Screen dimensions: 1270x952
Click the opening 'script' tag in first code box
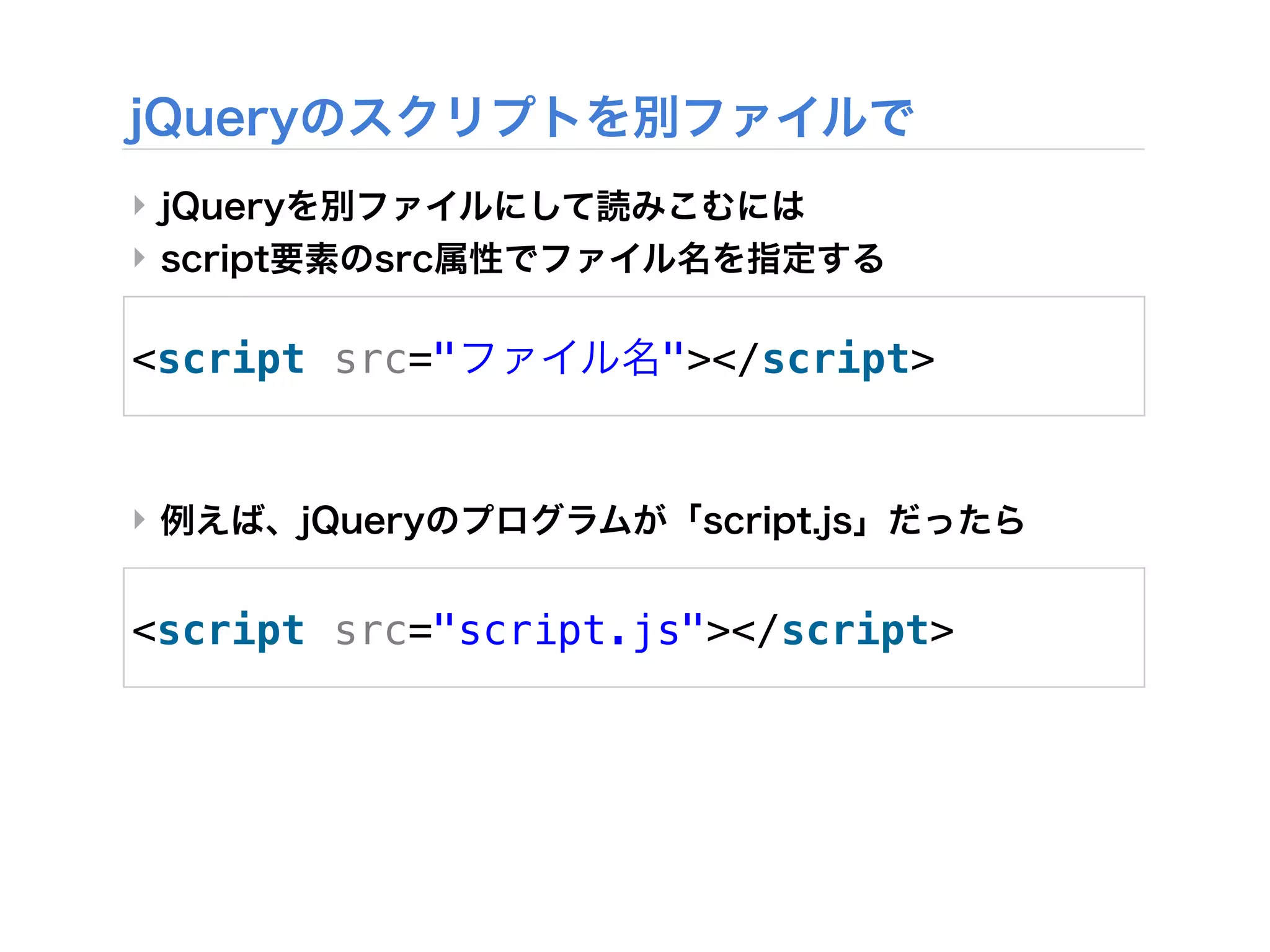231,359
